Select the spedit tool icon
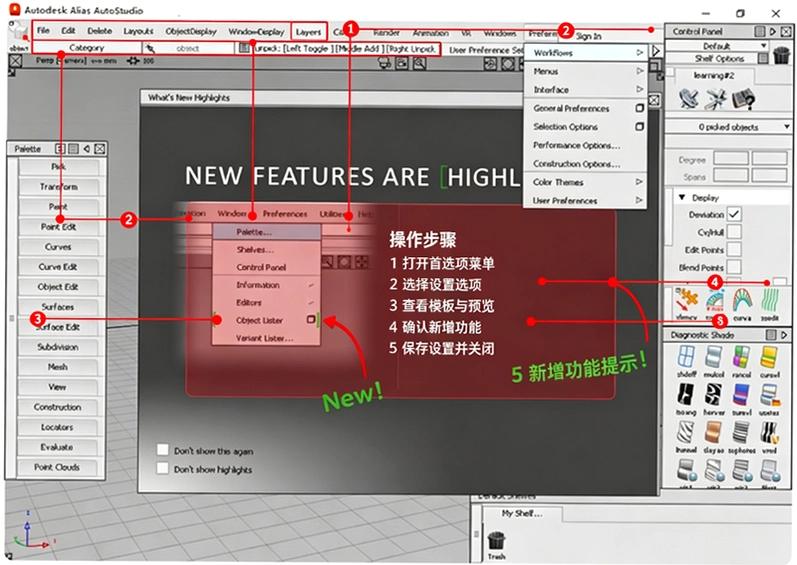The image size is (797, 565). 770,300
